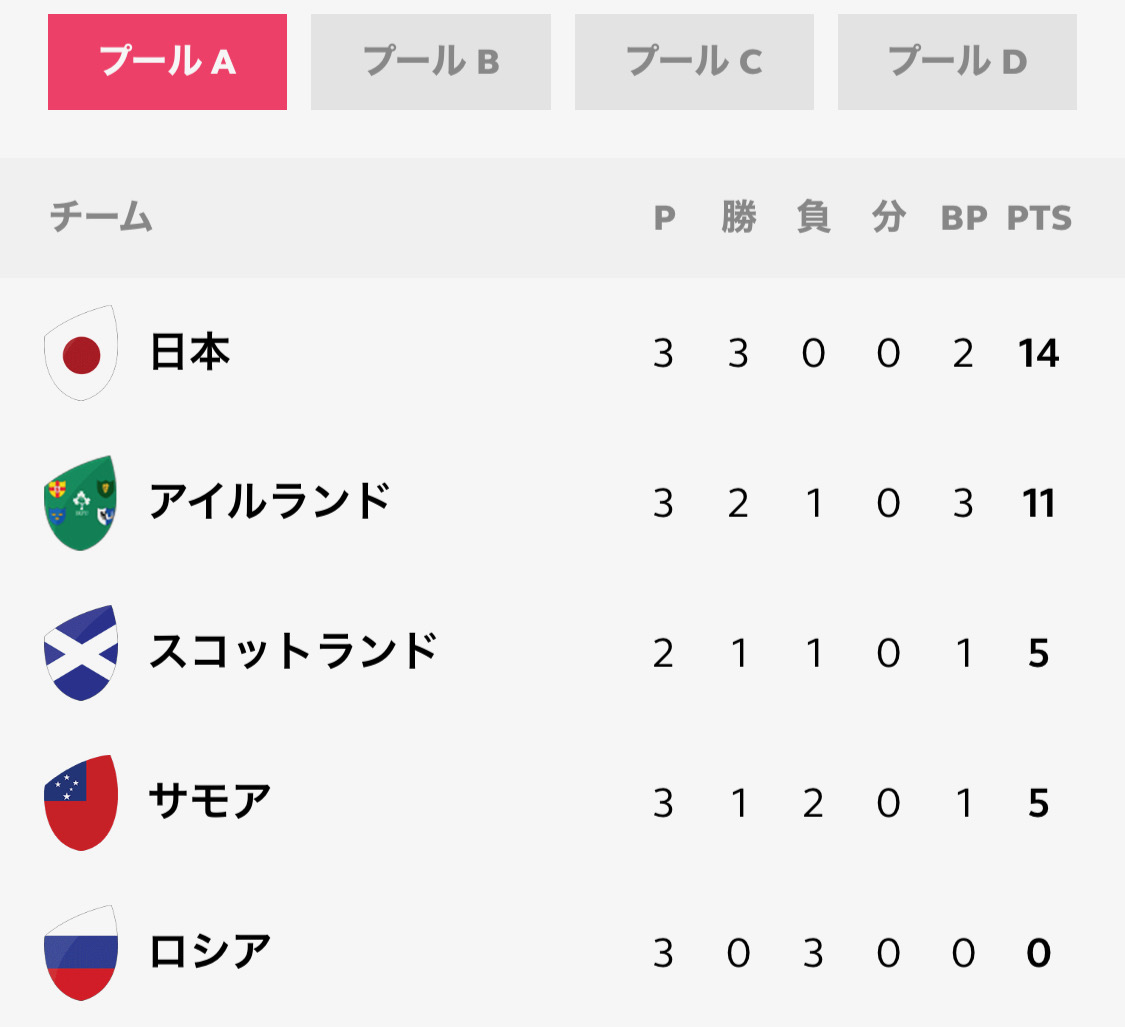Switch to the プール B tab
Screen dimensions: 1125x1027
pos(430,62)
